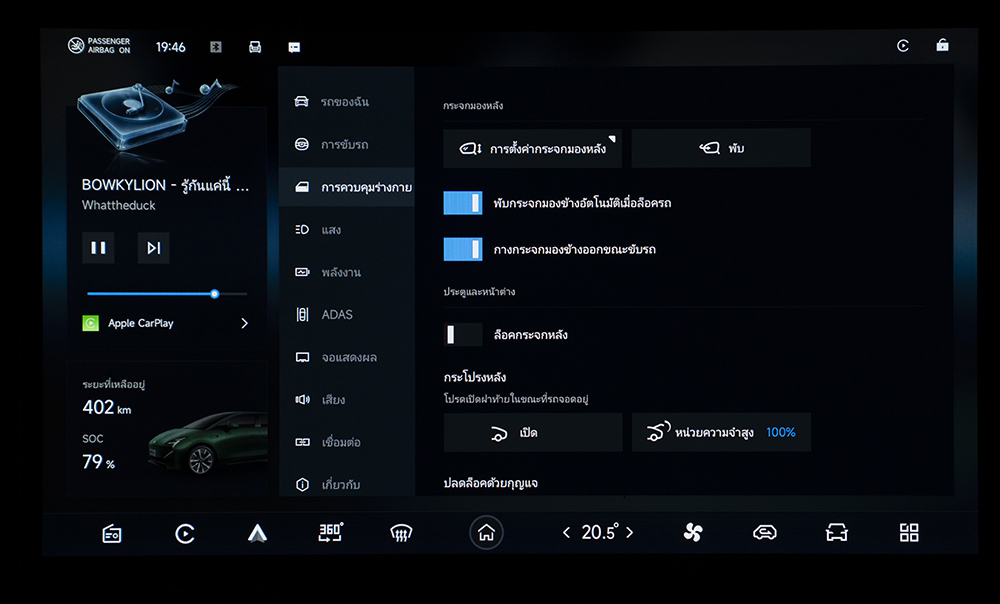Select ADAS in the settings menu
This screenshot has height=604, width=1000.
(336, 315)
